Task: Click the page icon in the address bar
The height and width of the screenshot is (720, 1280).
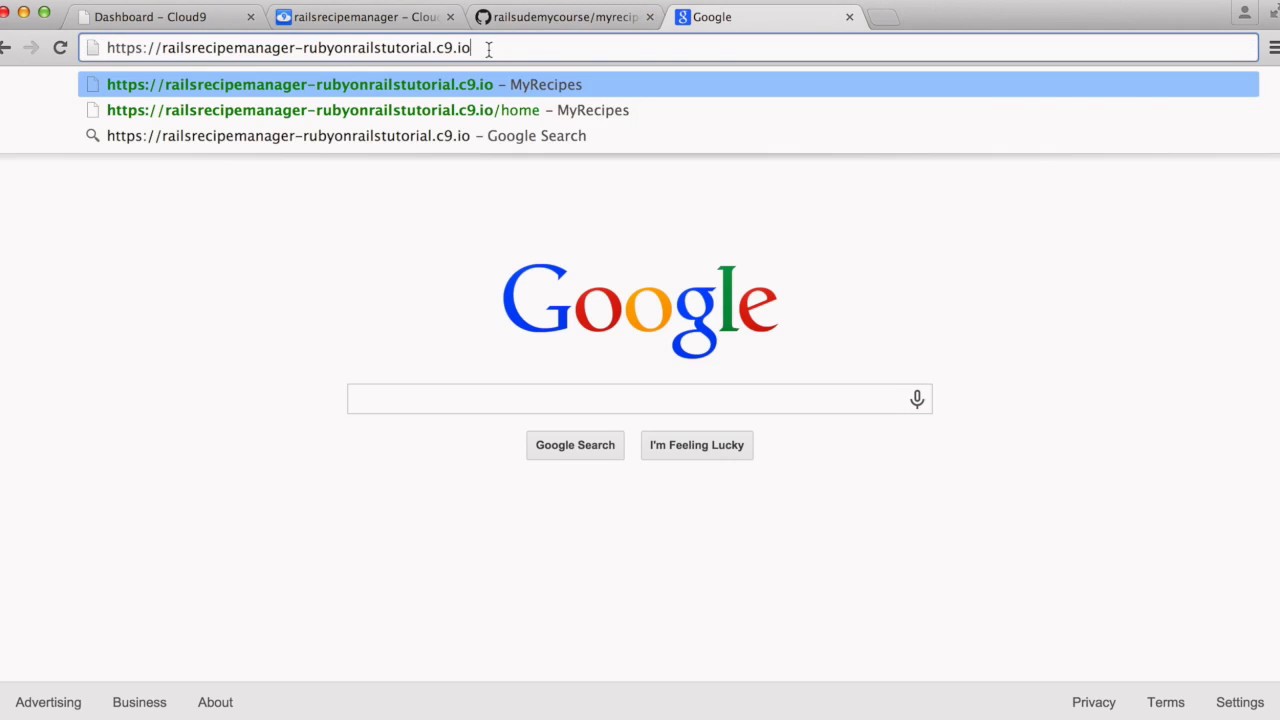Action: (x=93, y=47)
